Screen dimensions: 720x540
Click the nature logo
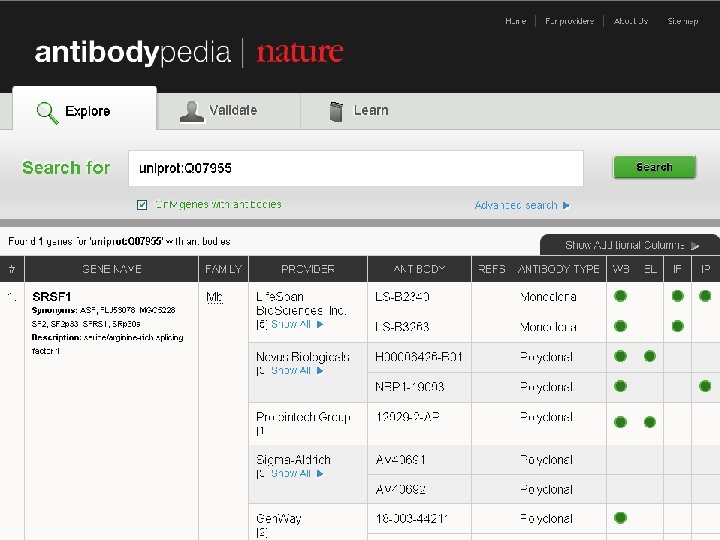pos(299,51)
